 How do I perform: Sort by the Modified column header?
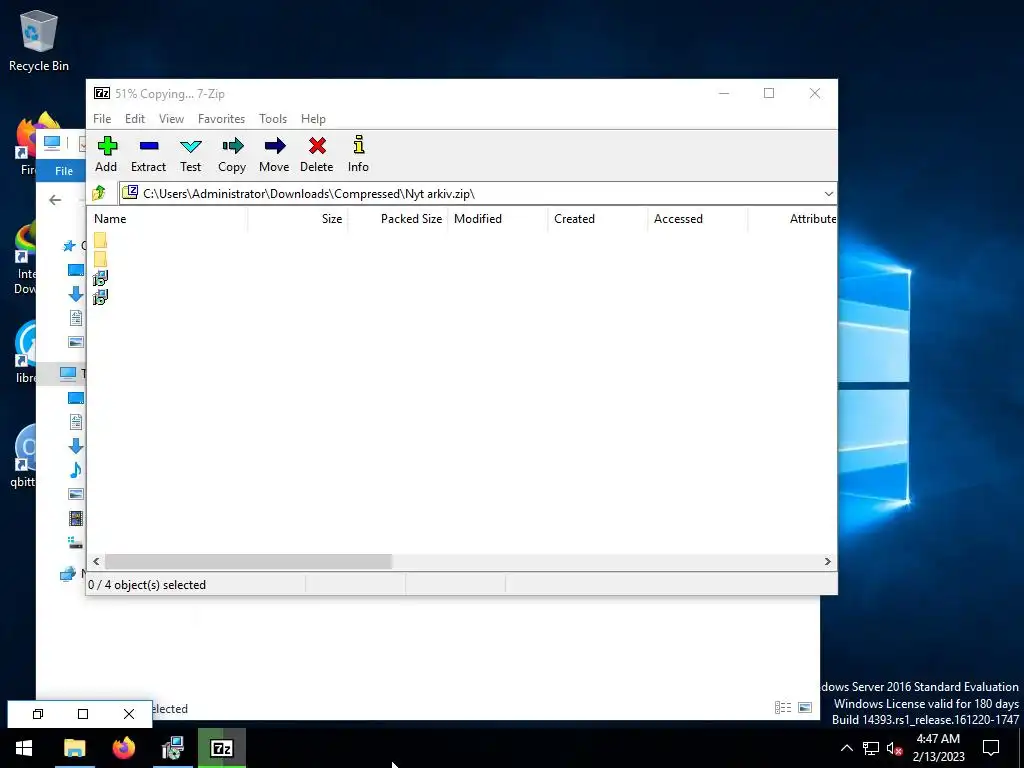pyautogui.click(x=498, y=219)
